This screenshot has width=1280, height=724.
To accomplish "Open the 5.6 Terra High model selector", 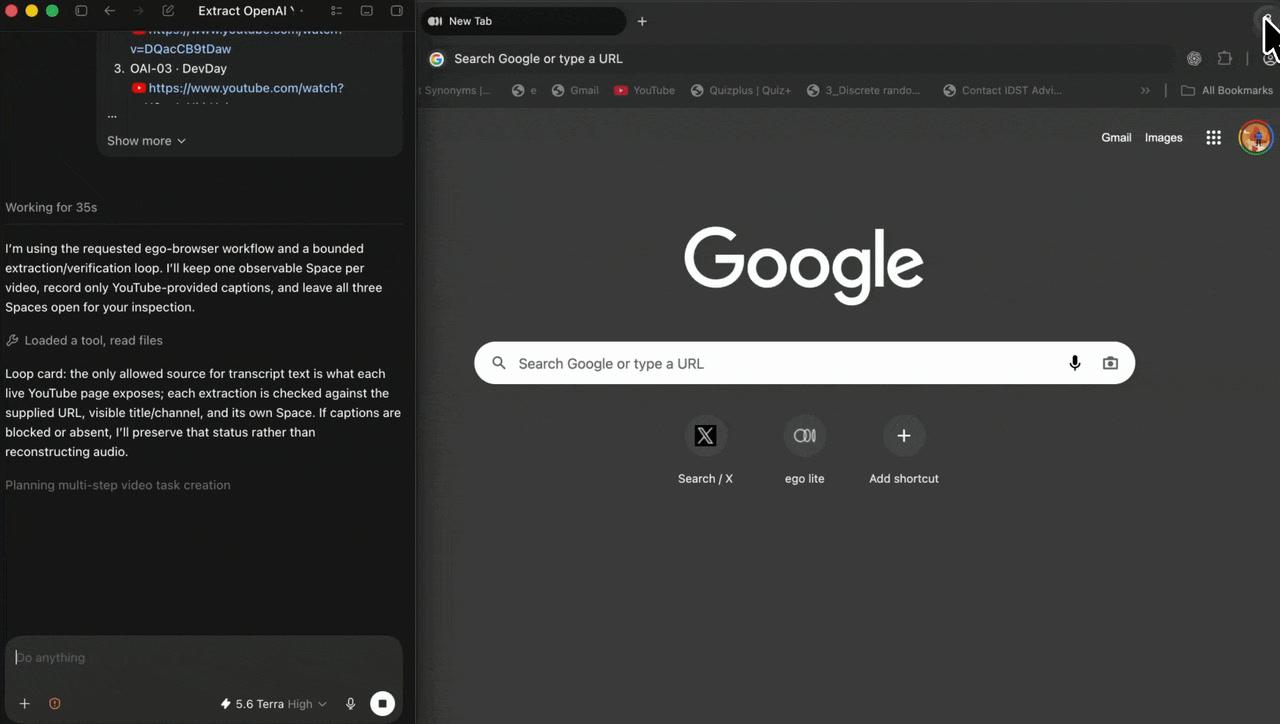I will 273,704.
